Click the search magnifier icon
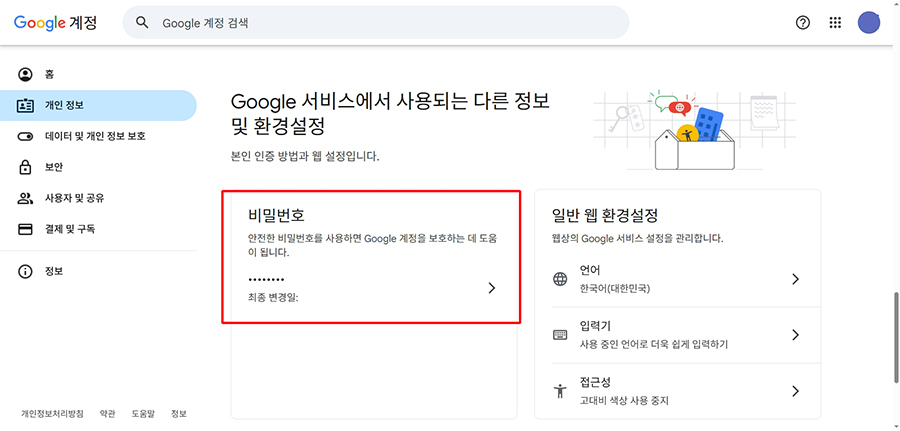900x431 pixels. coord(142,22)
